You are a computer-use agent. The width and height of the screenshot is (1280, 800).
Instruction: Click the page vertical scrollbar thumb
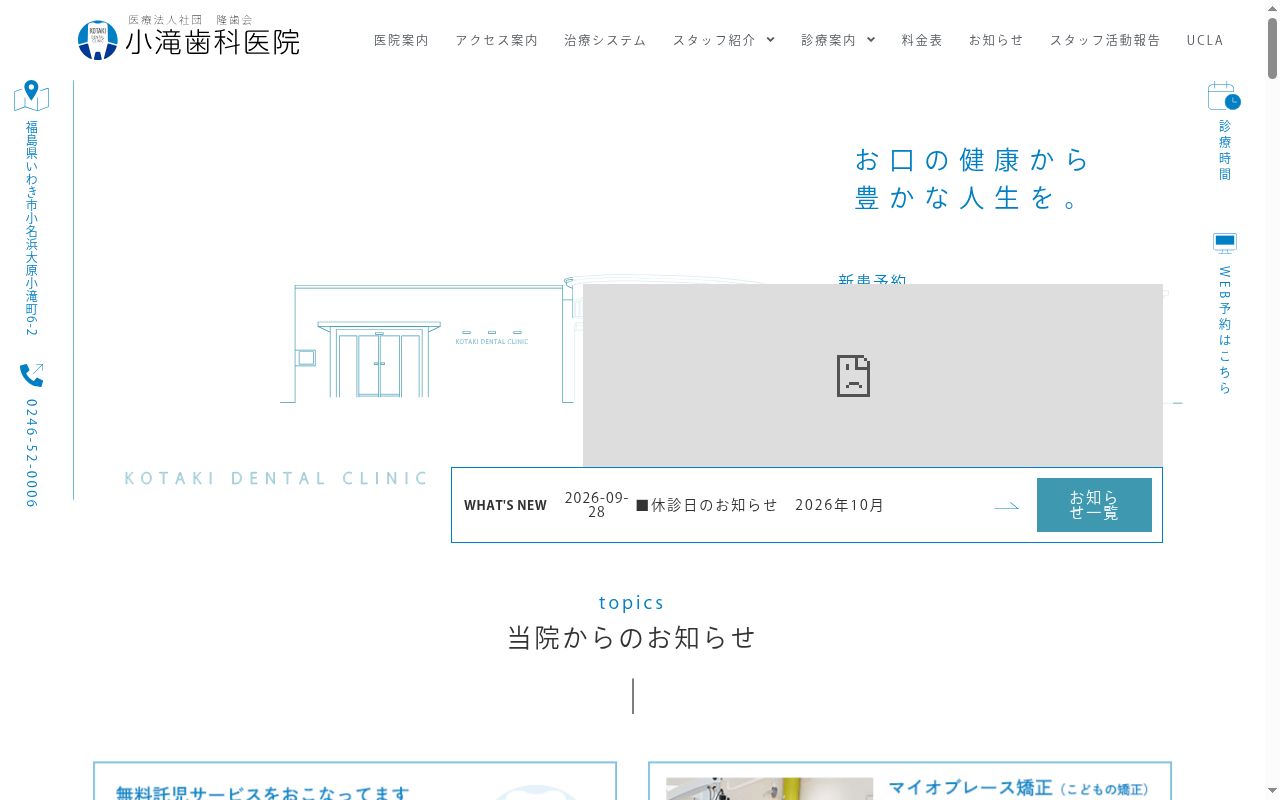click(1272, 48)
